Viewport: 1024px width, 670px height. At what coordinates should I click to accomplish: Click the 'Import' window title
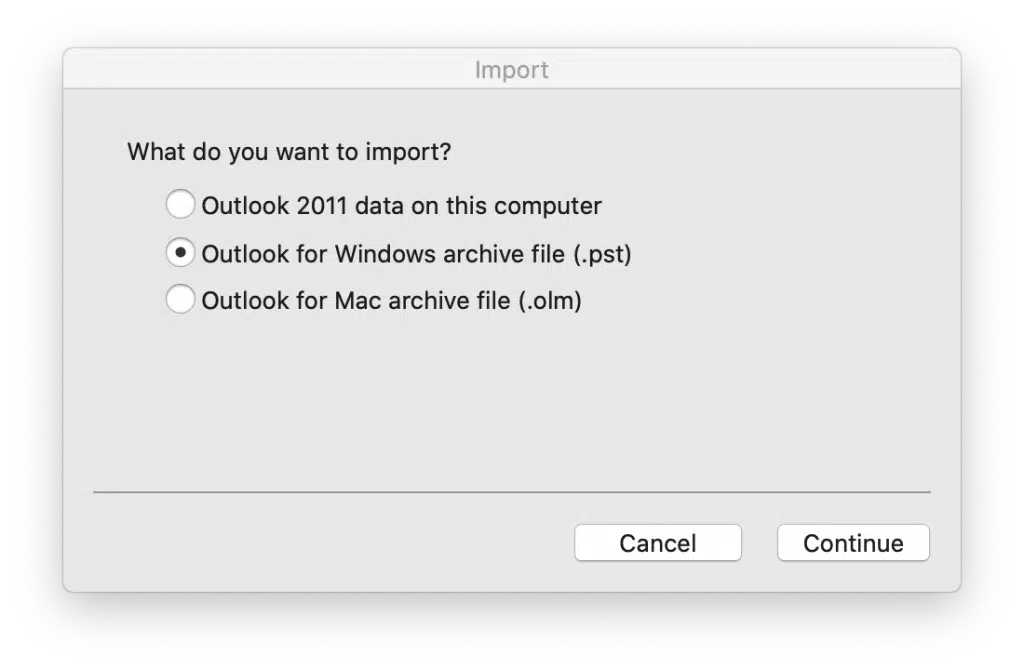tap(511, 69)
